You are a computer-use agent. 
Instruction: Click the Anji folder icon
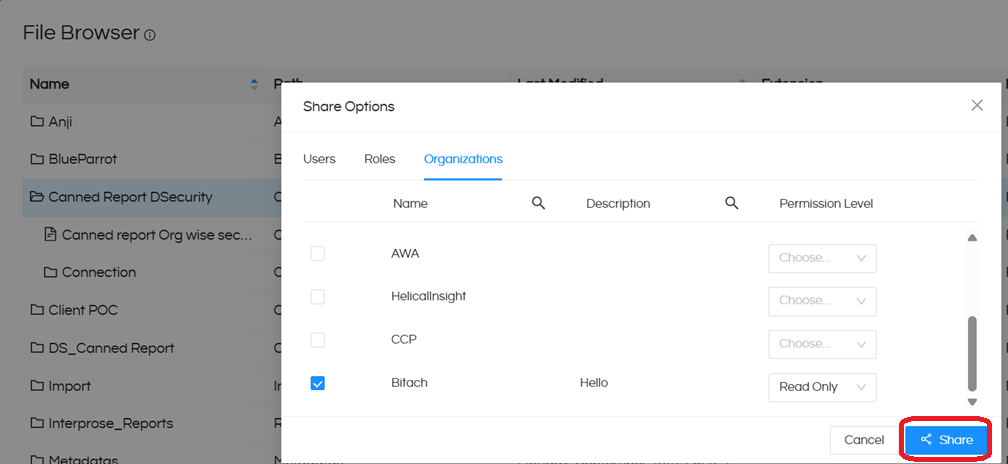(37, 122)
